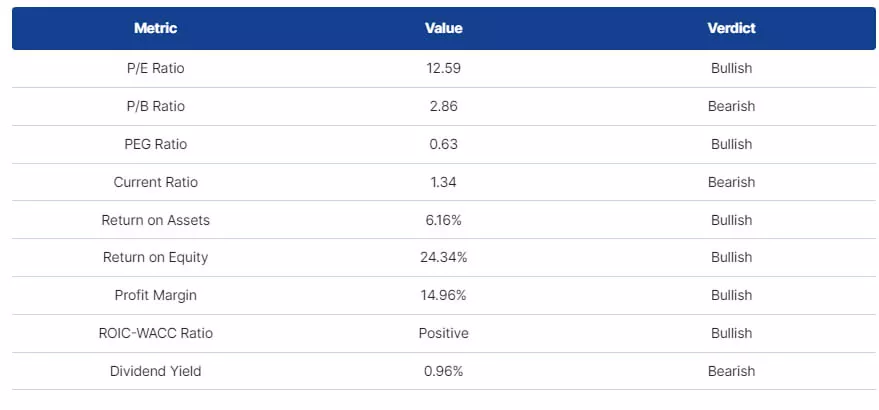Screen dimensions: 879x410
Task: Click the 24.34% value cell
Action: click(x=443, y=257)
